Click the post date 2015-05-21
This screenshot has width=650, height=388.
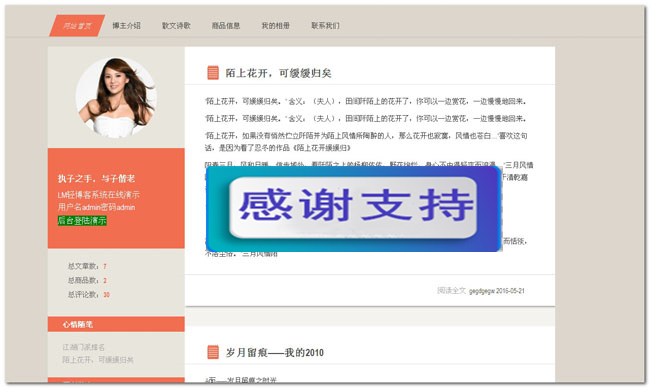(x=510, y=291)
